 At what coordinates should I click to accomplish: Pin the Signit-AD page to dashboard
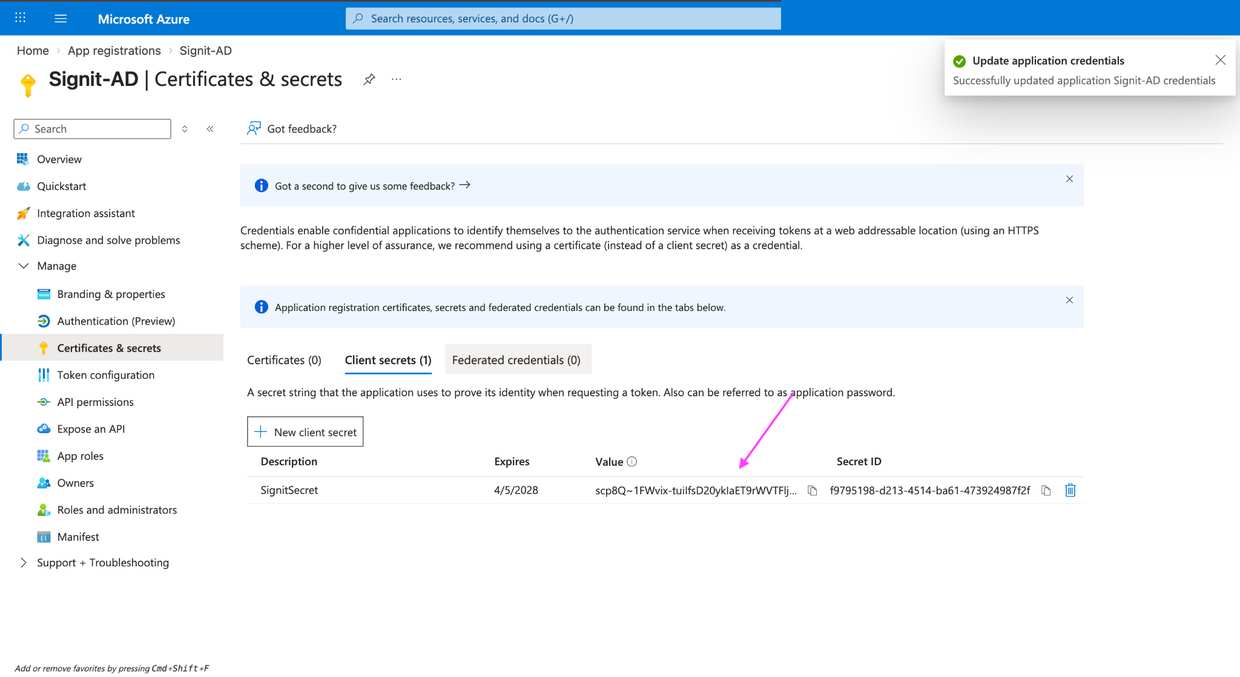coord(369,79)
